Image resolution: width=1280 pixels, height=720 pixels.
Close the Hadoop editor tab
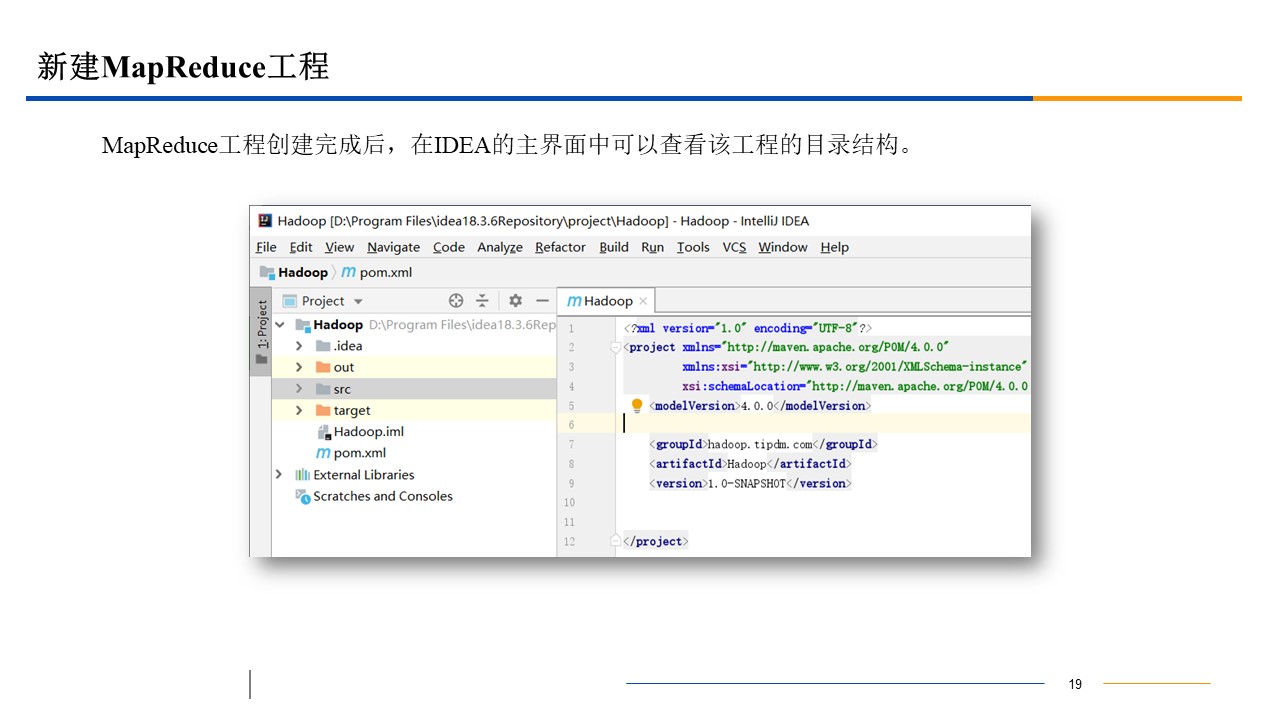point(643,301)
